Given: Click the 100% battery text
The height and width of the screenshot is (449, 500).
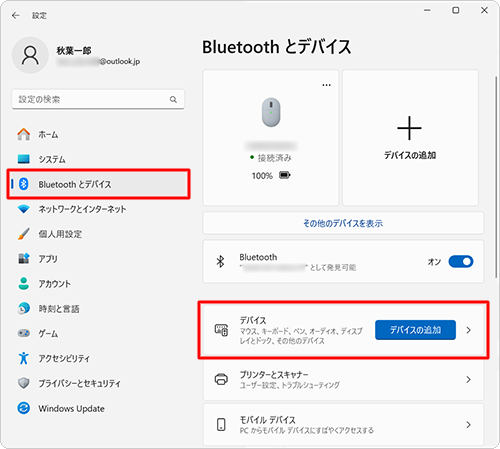Looking at the screenshot, I should click(262, 176).
